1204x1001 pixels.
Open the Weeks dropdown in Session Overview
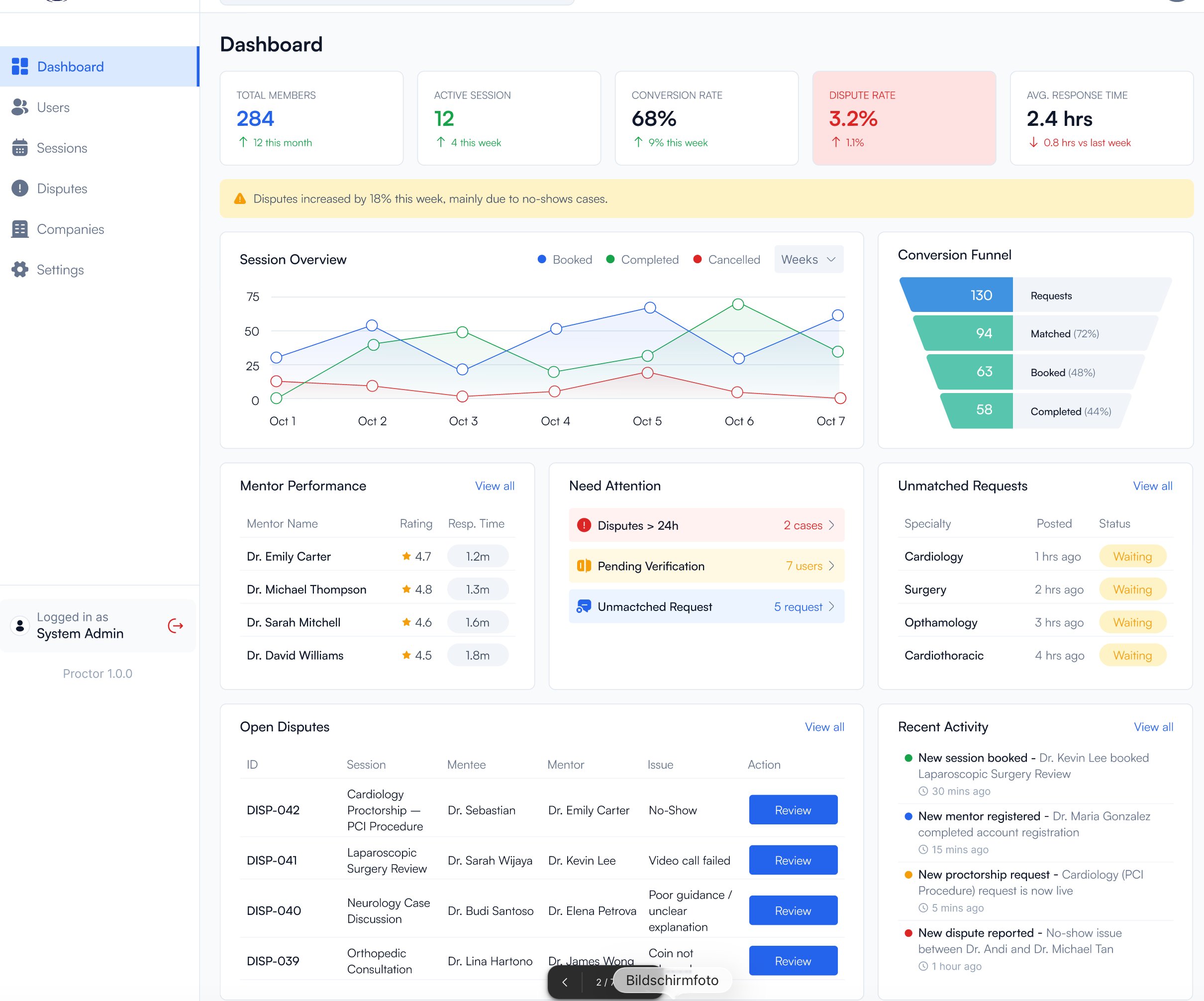tap(808, 260)
